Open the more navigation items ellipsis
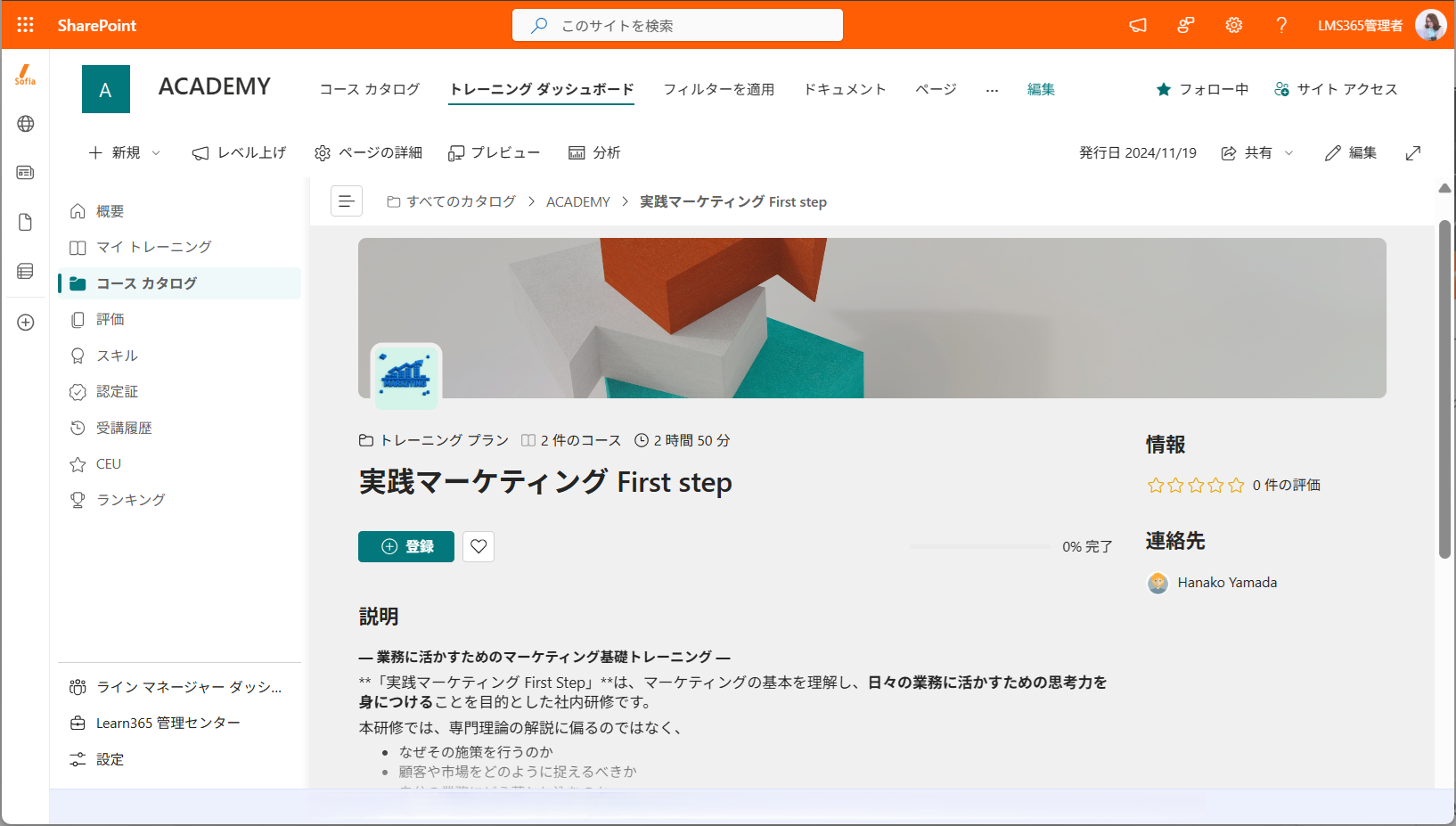This screenshot has height=826, width=1456. (992, 89)
